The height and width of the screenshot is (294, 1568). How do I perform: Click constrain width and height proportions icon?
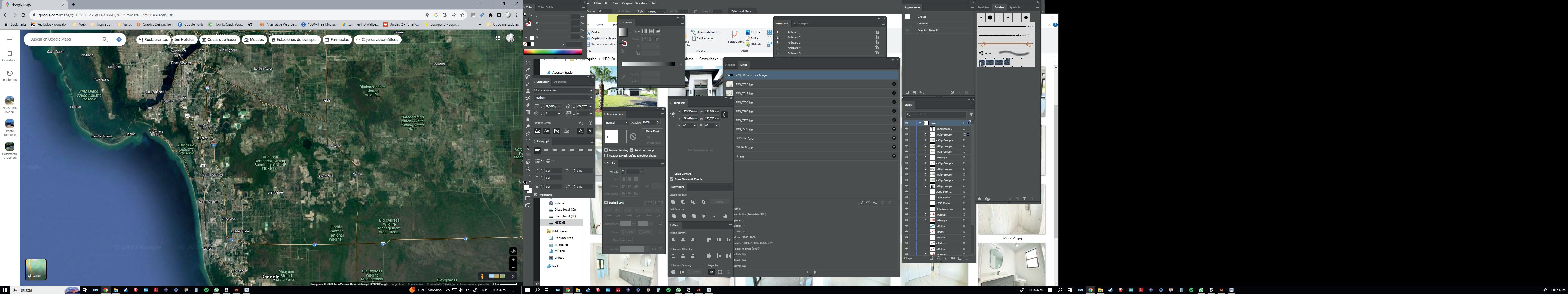[x=724, y=114]
